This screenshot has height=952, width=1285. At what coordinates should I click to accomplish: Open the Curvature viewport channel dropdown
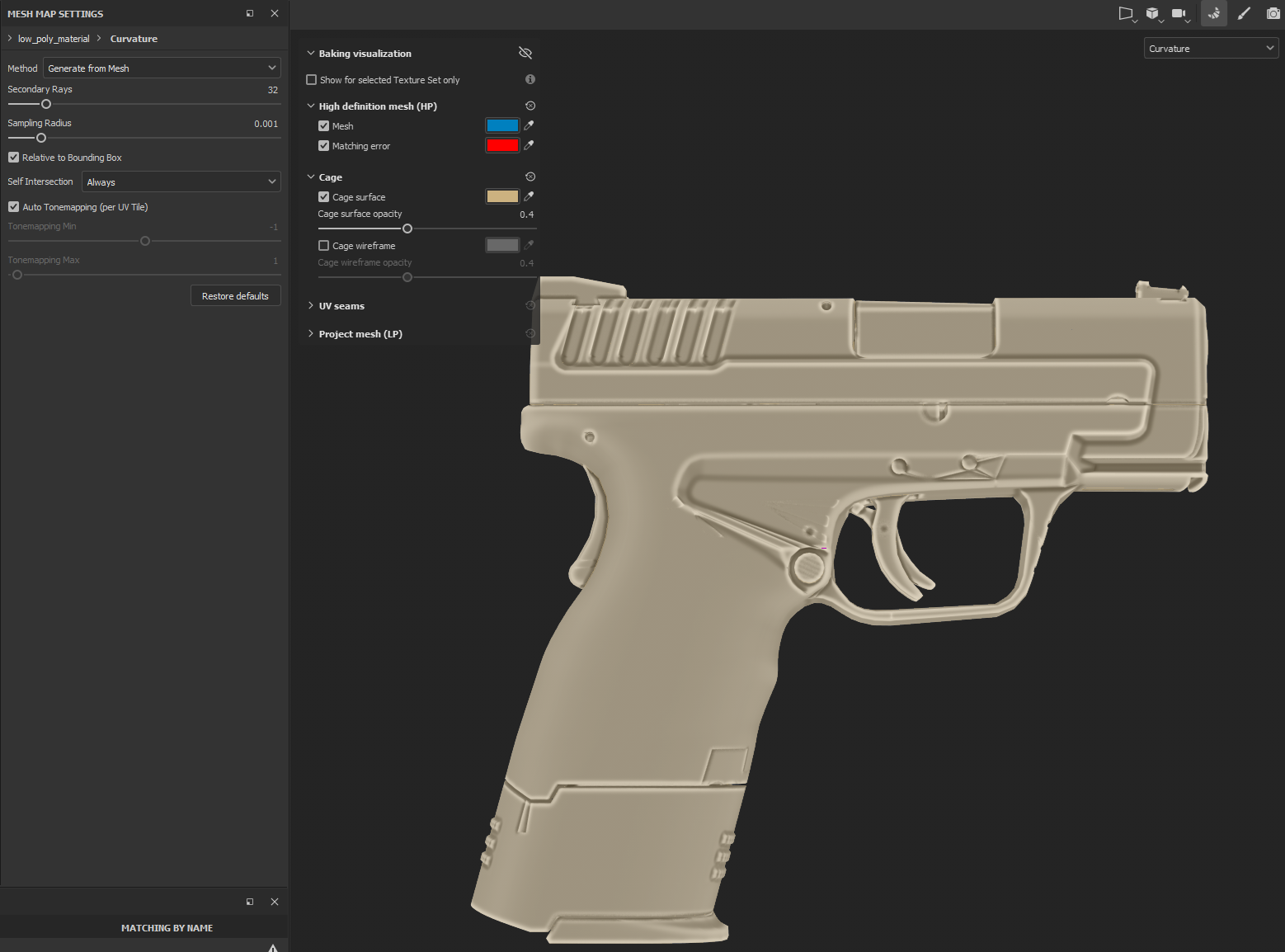pyautogui.click(x=1210, y=49)
